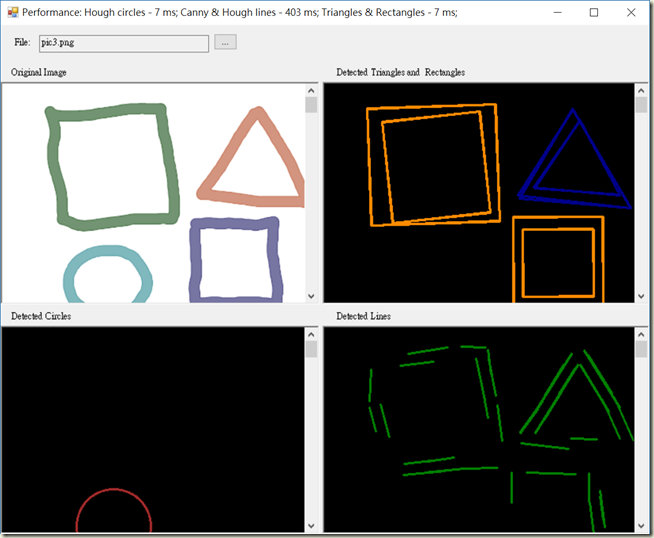Click the window title performance text
Viewport: 654px width, 538px height.
pos(240,13)
